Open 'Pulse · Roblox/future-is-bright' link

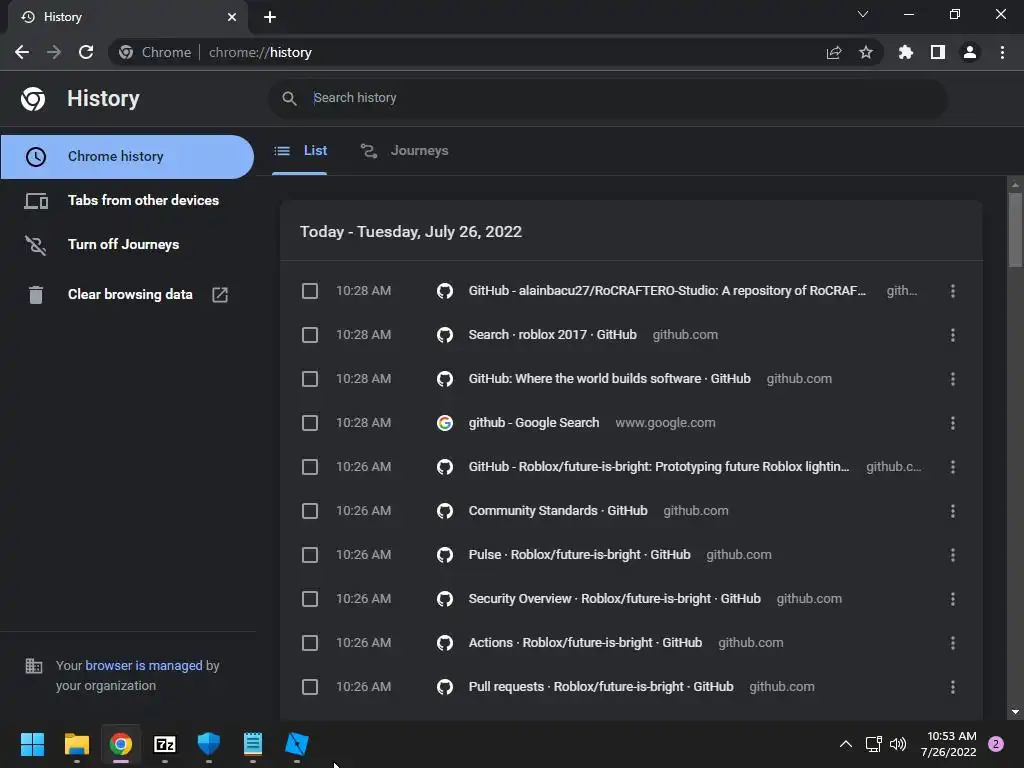579,555
